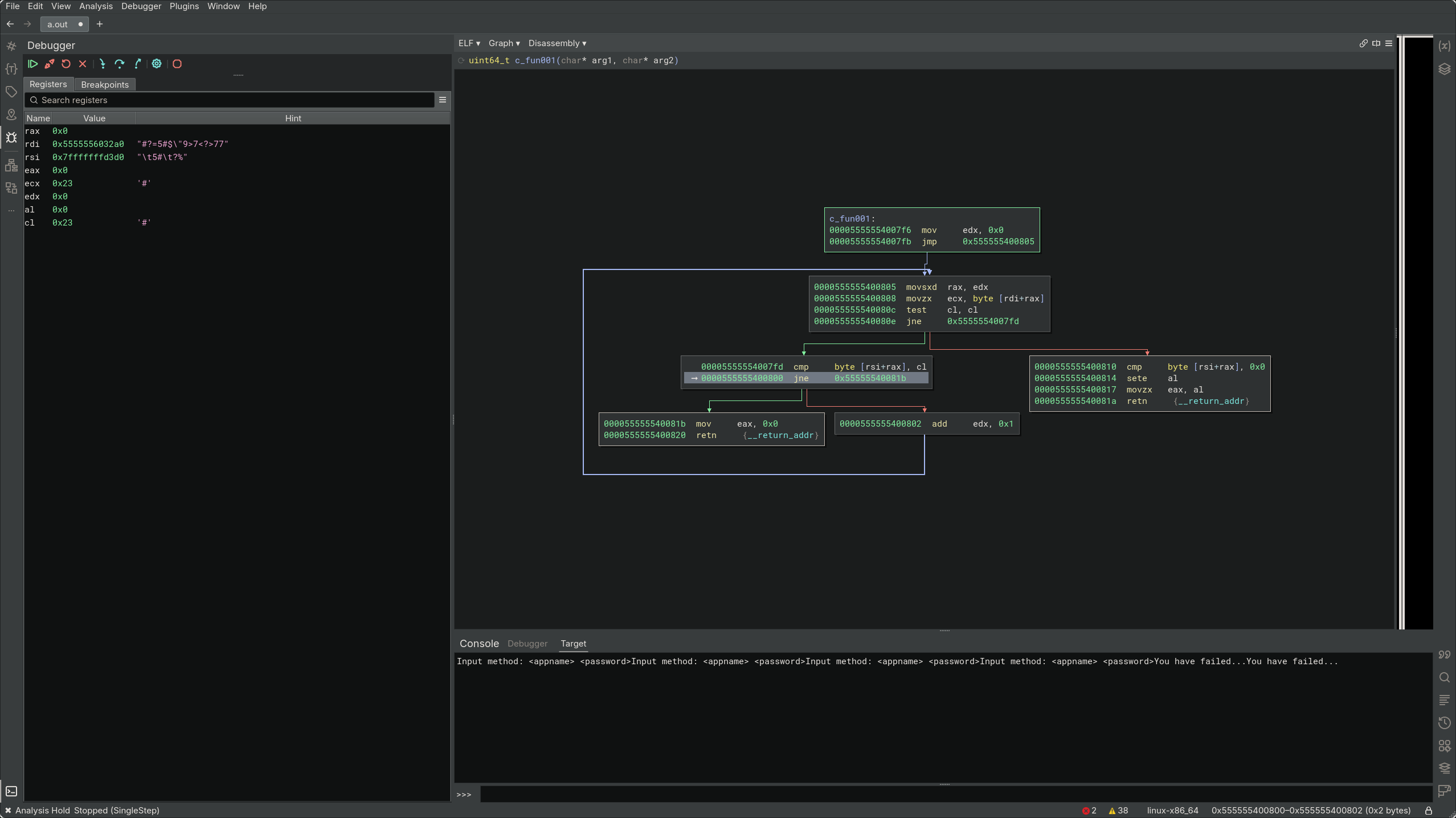The height and width of the screenshot is (818, 1456).
Task: Click the red Kill target X icon
Action: point(83,64)
